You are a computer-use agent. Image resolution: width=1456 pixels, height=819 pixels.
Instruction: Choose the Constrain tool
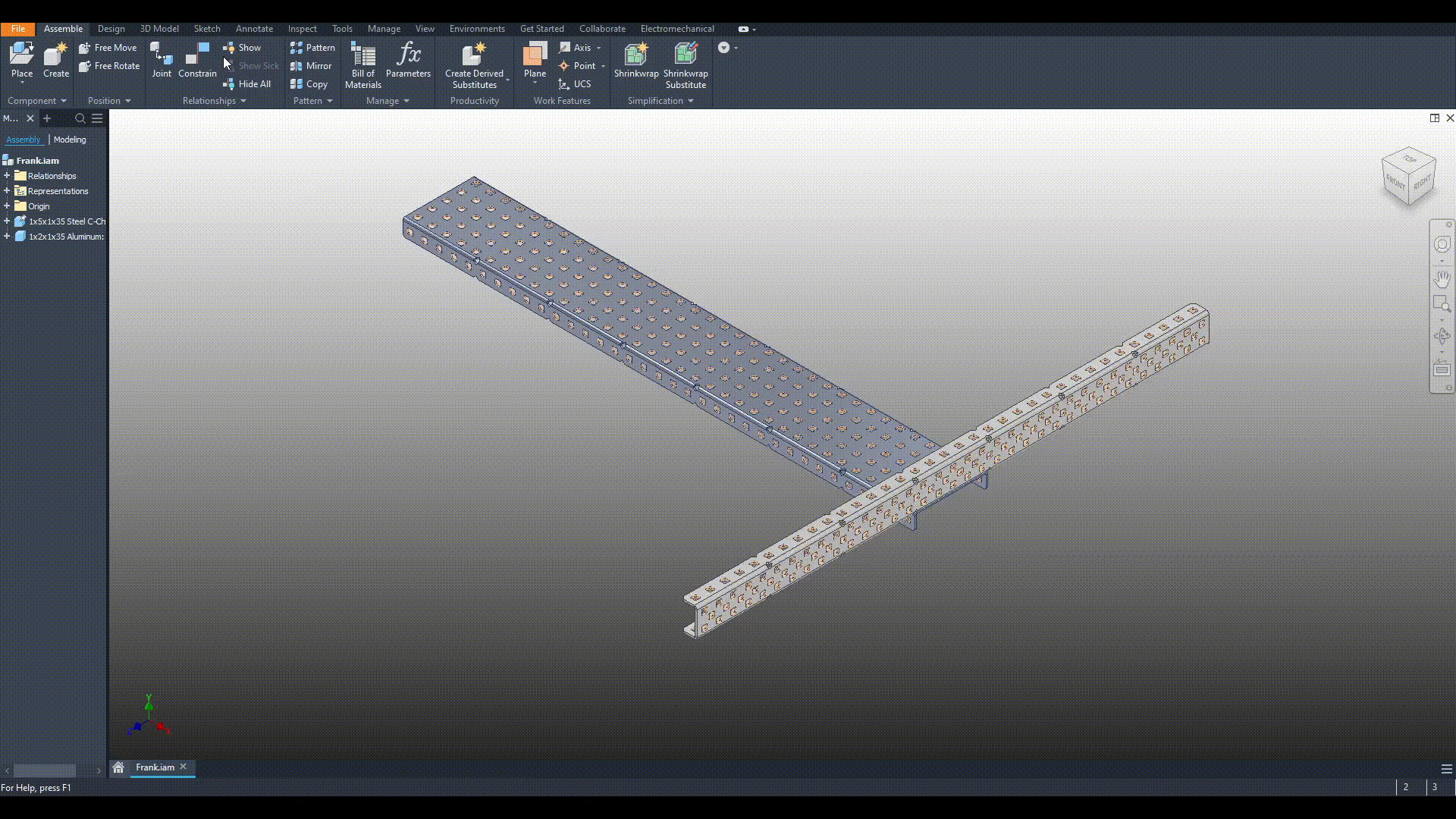(x=197, y=60)
